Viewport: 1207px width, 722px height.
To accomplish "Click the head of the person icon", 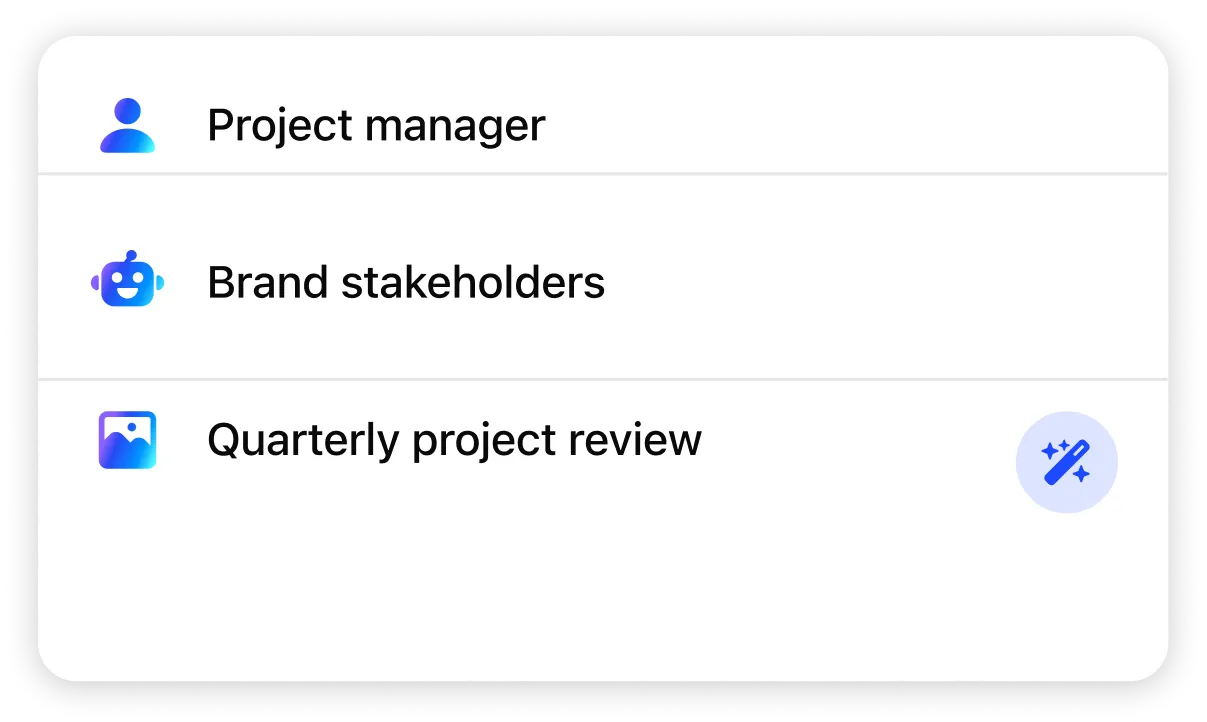I will [127, 111].
